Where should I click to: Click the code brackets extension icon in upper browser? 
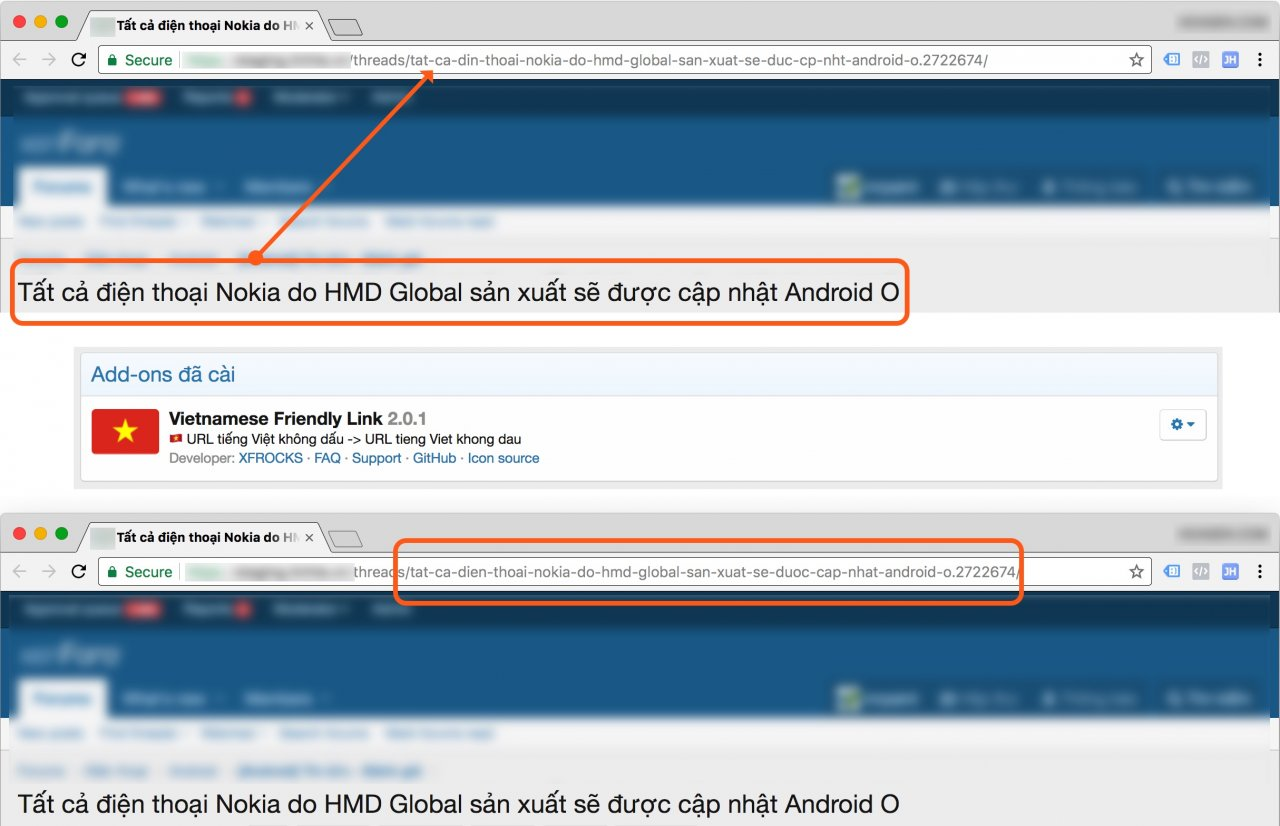point(1201,60)
